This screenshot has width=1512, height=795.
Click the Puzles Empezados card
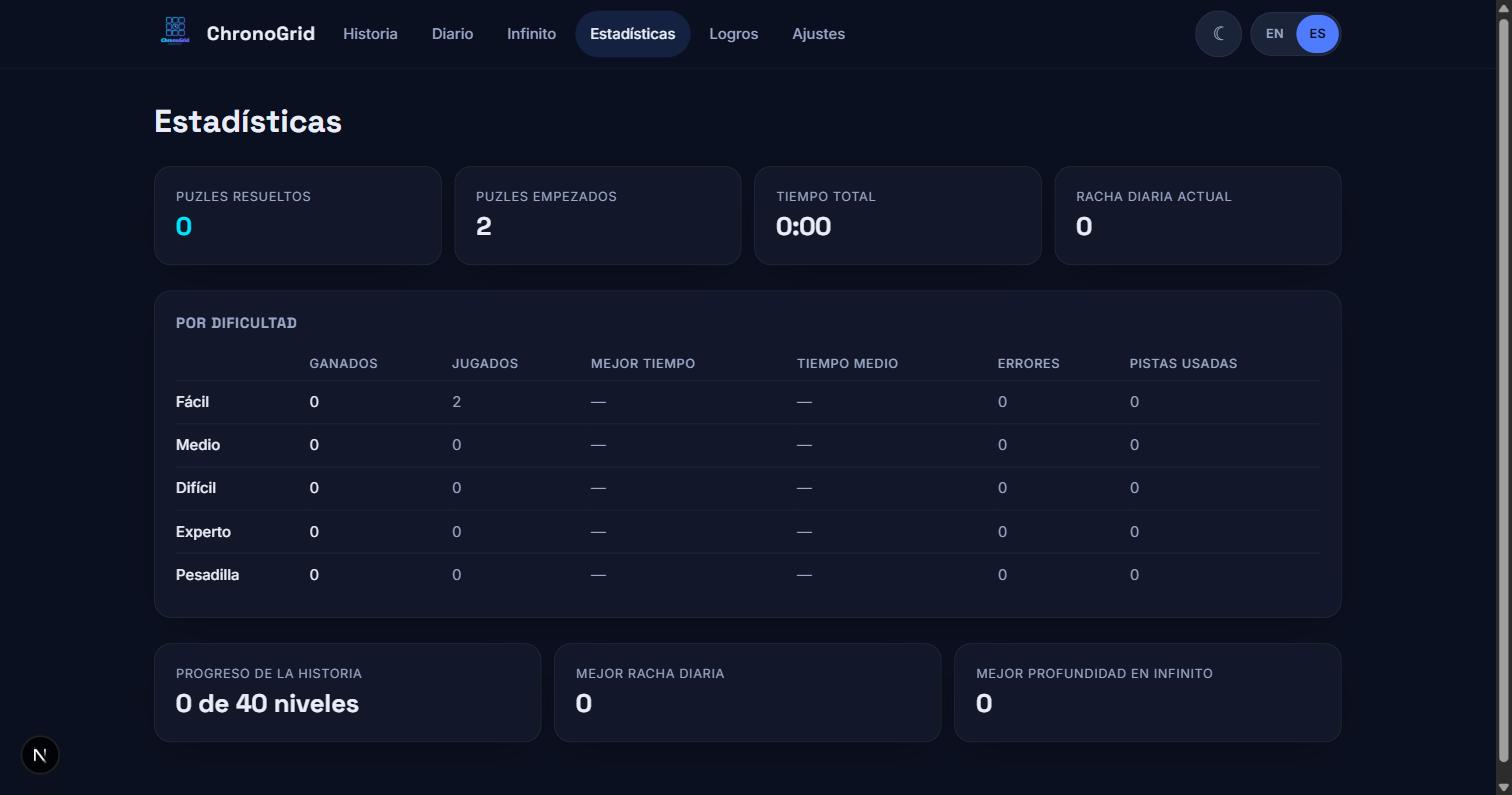coord(598,216)
